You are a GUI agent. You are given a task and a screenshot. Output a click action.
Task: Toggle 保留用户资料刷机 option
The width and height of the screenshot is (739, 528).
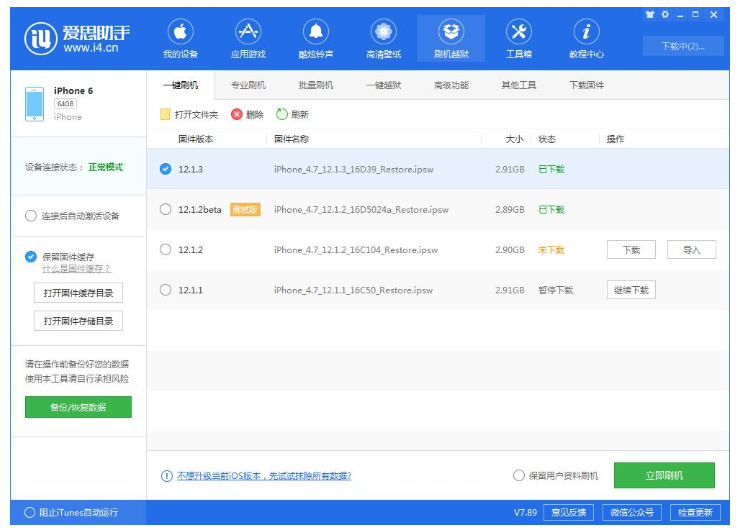pyautogui.click(x=519, y=475)
